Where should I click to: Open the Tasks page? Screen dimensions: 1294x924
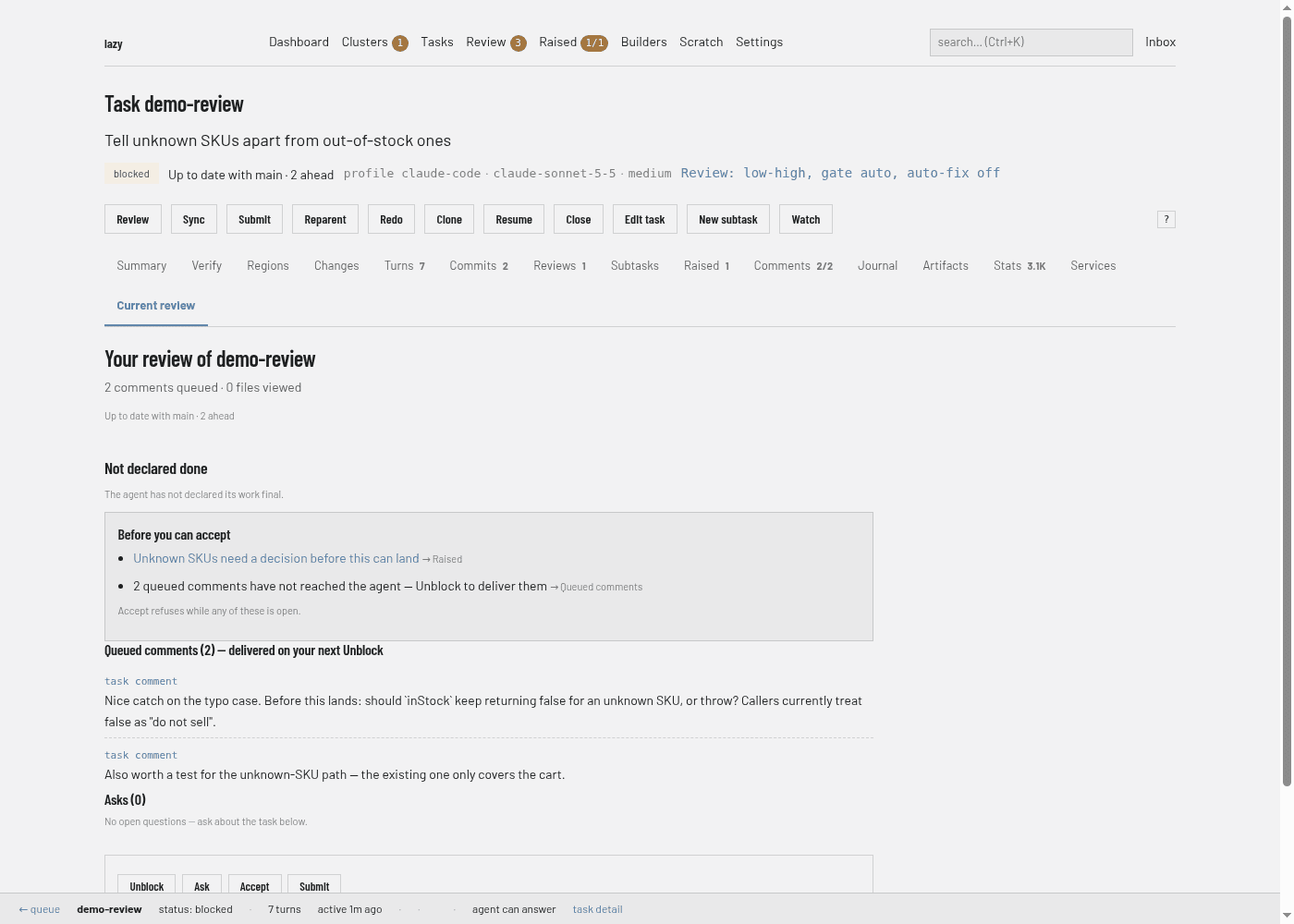tap(437, 42)
